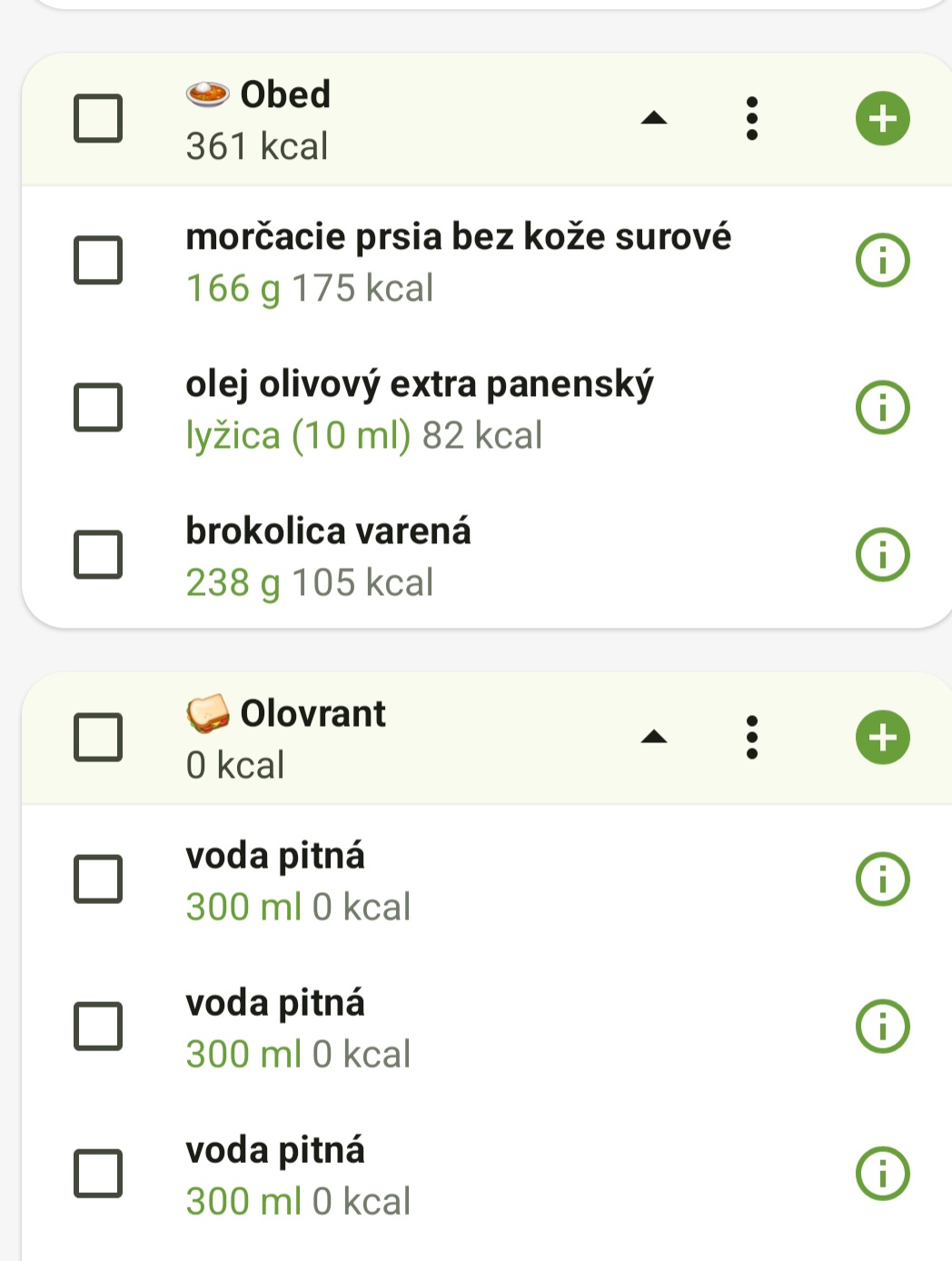Open info for last voda pitná entry
The height and width of the screenshot is (1261, 952).
pos(882,1173)
